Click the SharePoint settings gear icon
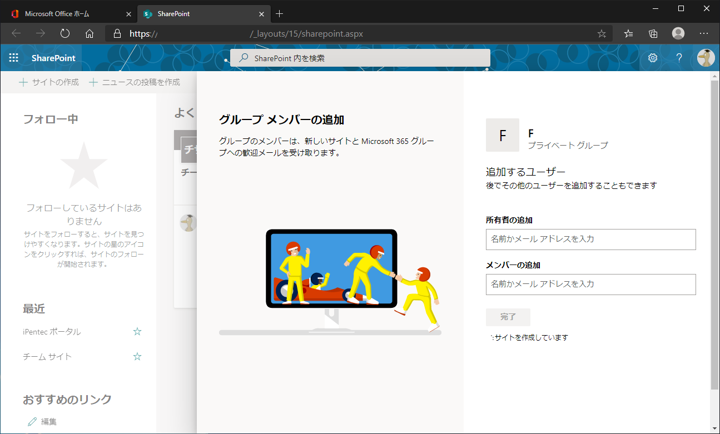Screen dimensions: 720x434 click(x=652, y=58)
